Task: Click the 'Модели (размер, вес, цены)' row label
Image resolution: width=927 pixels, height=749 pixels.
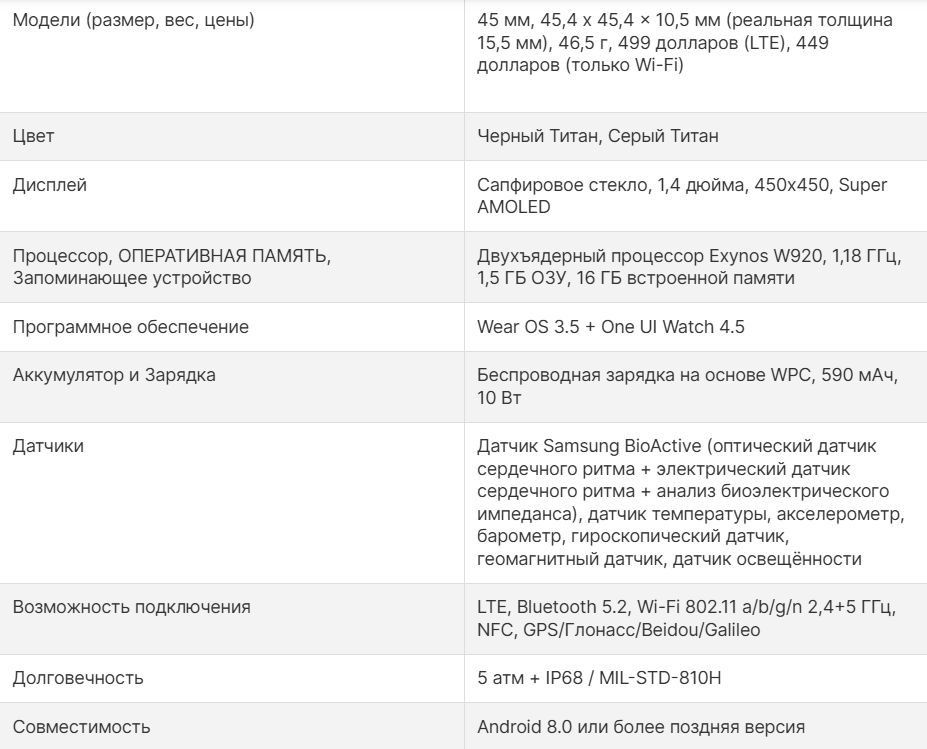Action: pos(133,20)
